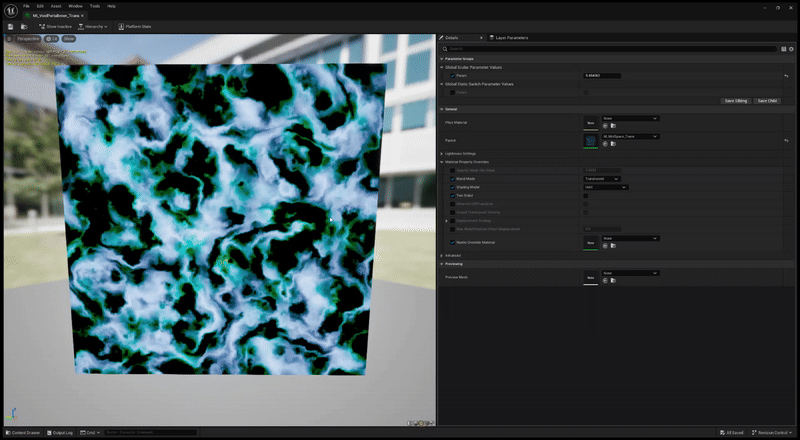Viewport: 800px width, 440px height.
Task: Open the Help menu
Action: pyautogui.click(x=111, y=6)
